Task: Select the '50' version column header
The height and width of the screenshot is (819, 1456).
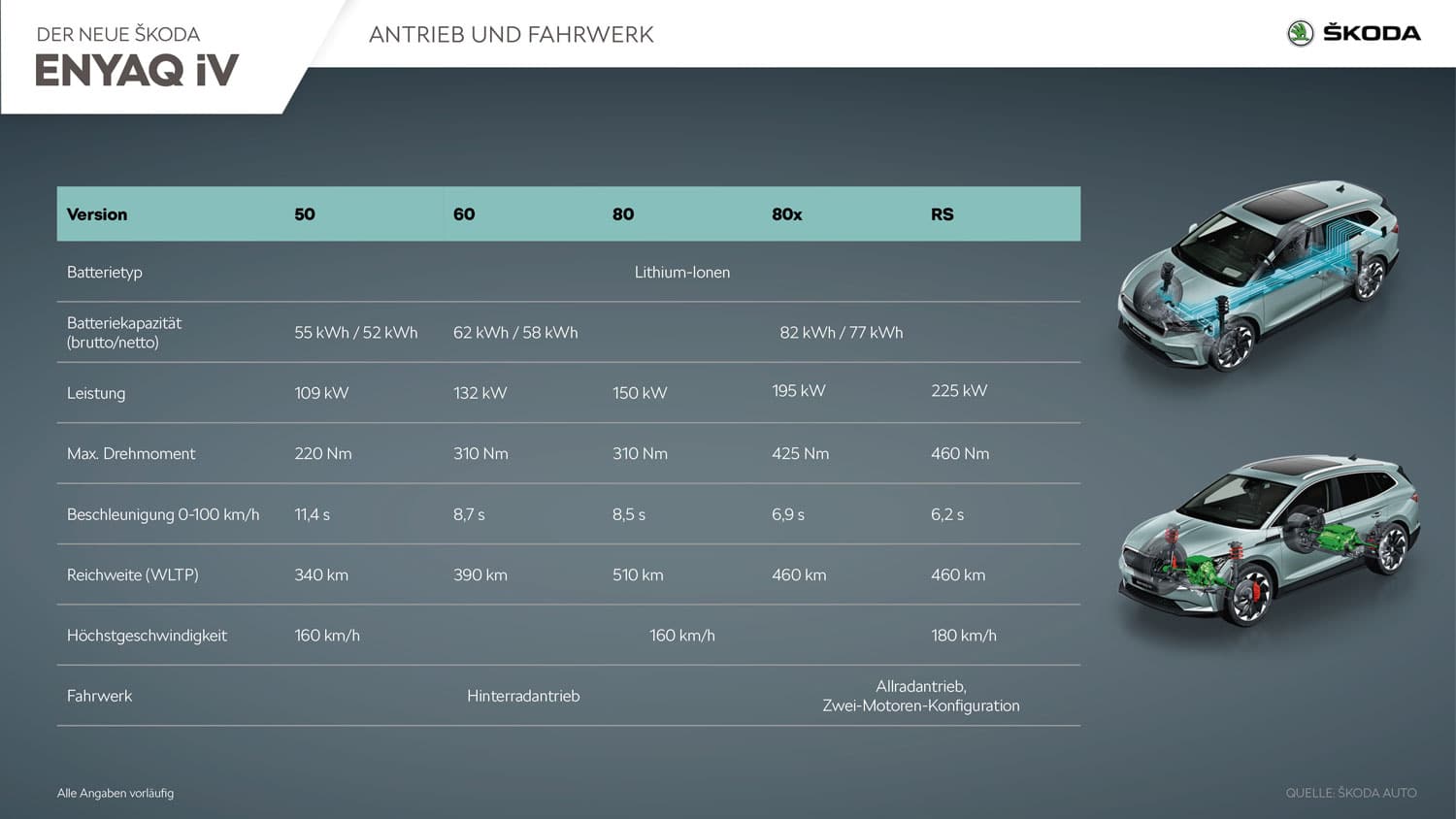Action: click(305, 214)
